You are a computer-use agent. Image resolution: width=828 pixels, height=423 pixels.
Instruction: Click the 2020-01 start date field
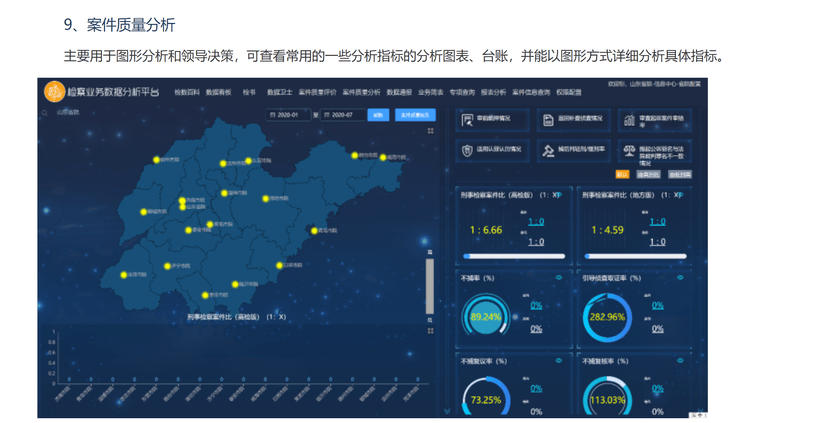[x=288, y=115]
